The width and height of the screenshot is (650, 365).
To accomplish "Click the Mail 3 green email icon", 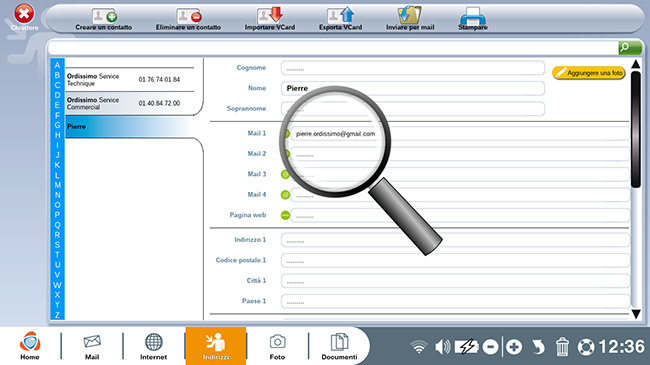I will click(285, 174).
